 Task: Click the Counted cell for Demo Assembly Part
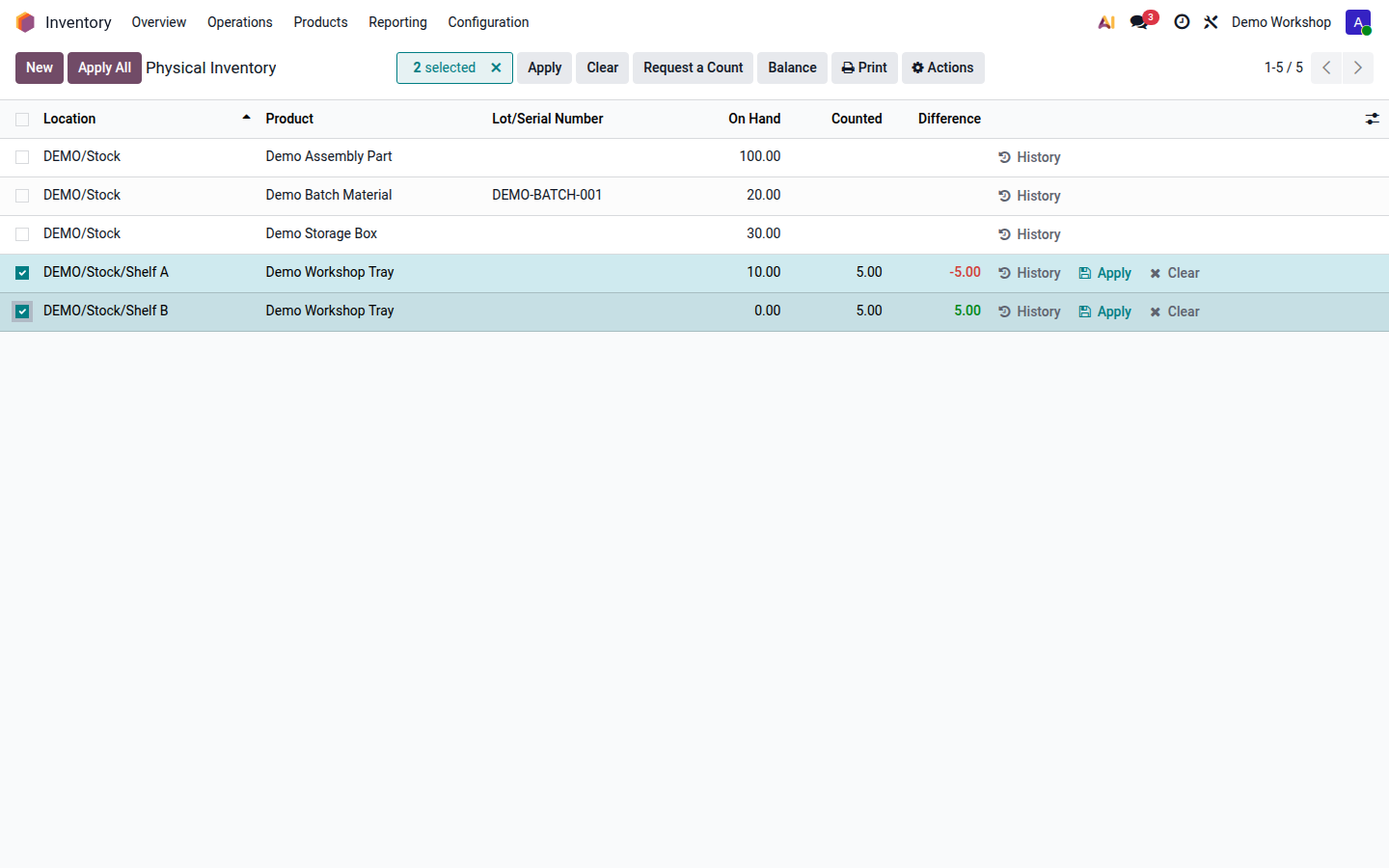click(839, 157)
